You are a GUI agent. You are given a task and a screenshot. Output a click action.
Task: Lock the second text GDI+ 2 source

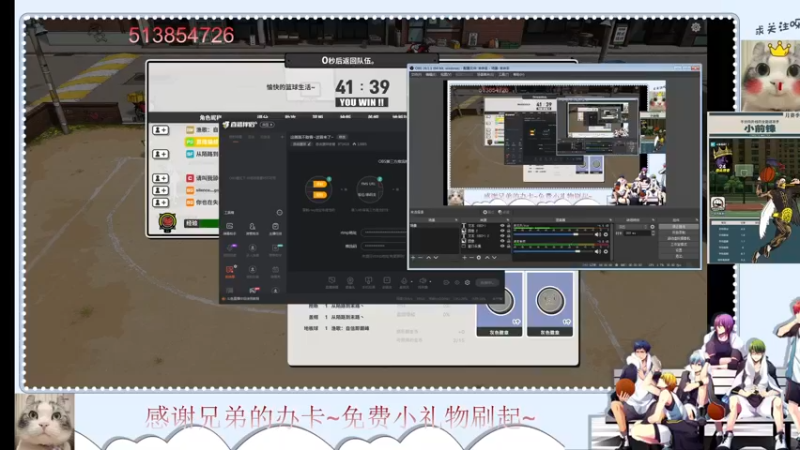(509, 236)
